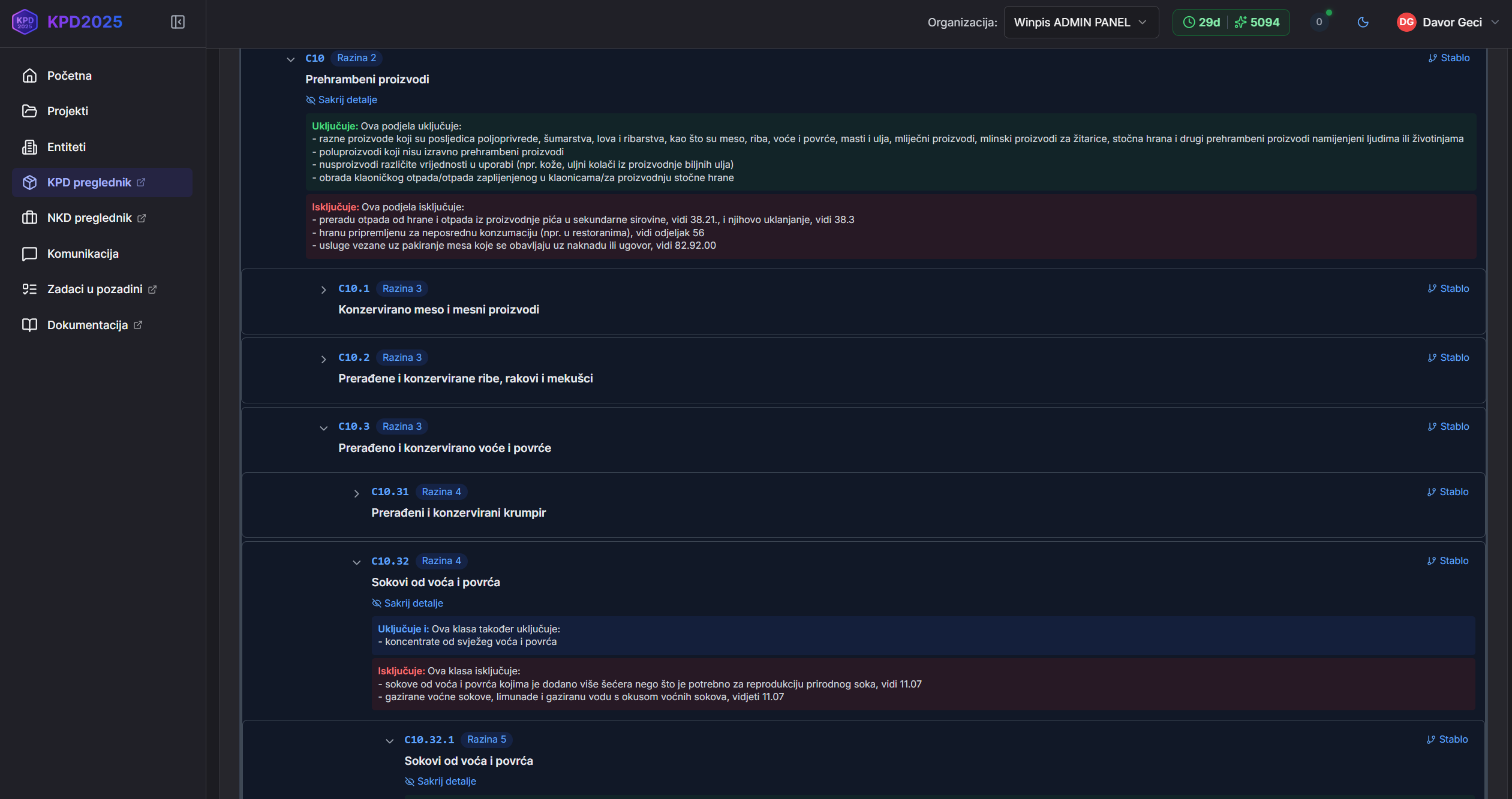Toggle dark mode with the moon icon
This screenshot has width=1512, height=799.
tap(1363, 22)
